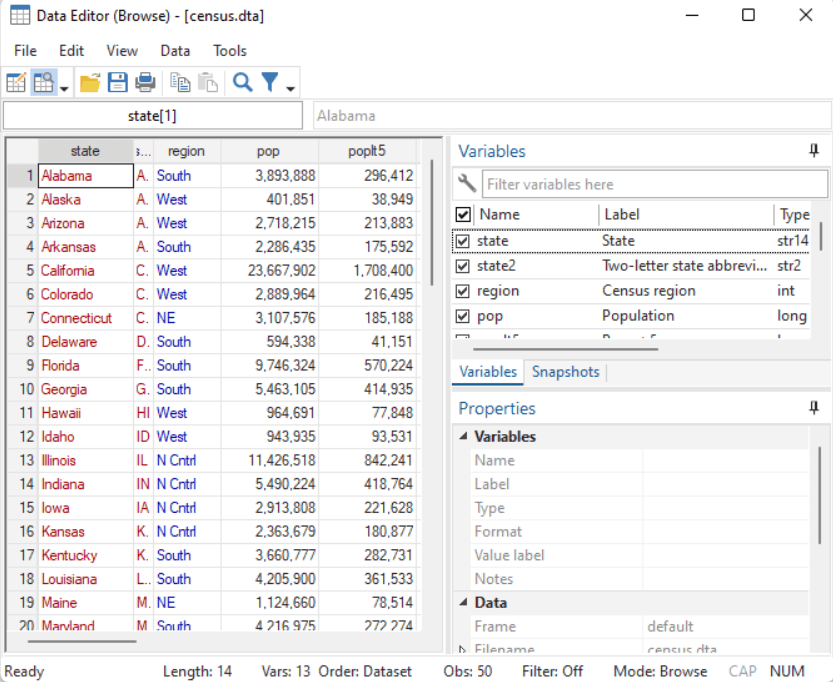This screenshot has width=833, height=682.
Task: Toggle the select-all checkbox beside Name header
Action: pos(463,214)
